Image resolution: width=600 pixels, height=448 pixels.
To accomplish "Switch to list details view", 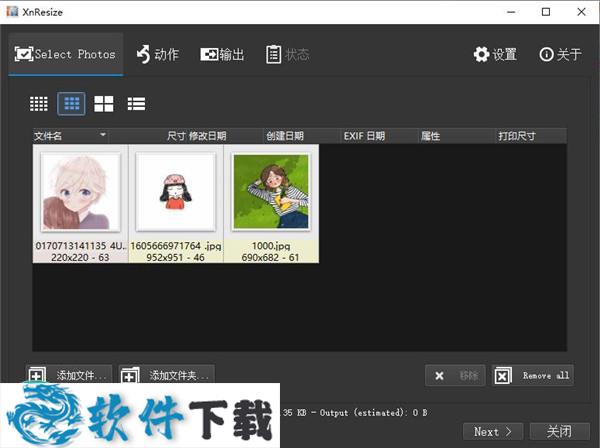I will (x=136, y=103).
